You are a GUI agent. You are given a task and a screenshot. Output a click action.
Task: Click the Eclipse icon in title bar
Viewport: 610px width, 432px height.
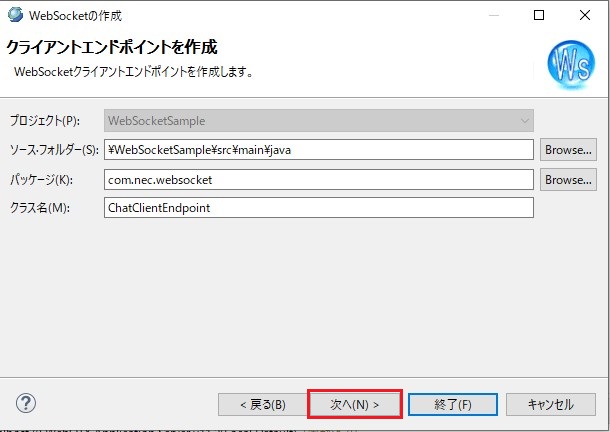click(x=13, y=15)
